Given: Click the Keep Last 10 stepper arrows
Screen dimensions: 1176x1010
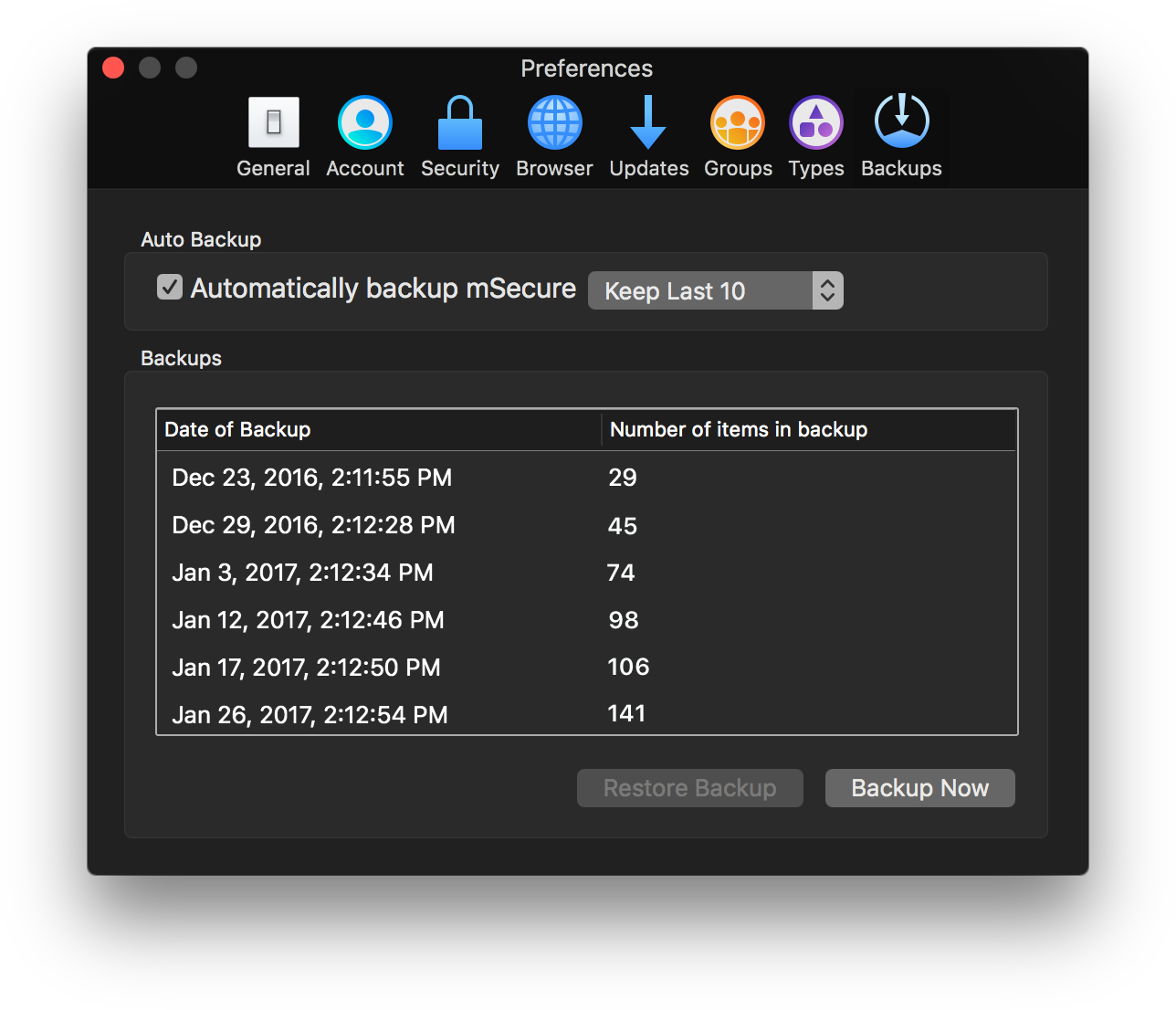Looking at the screenshot, I should coord(827,291).
